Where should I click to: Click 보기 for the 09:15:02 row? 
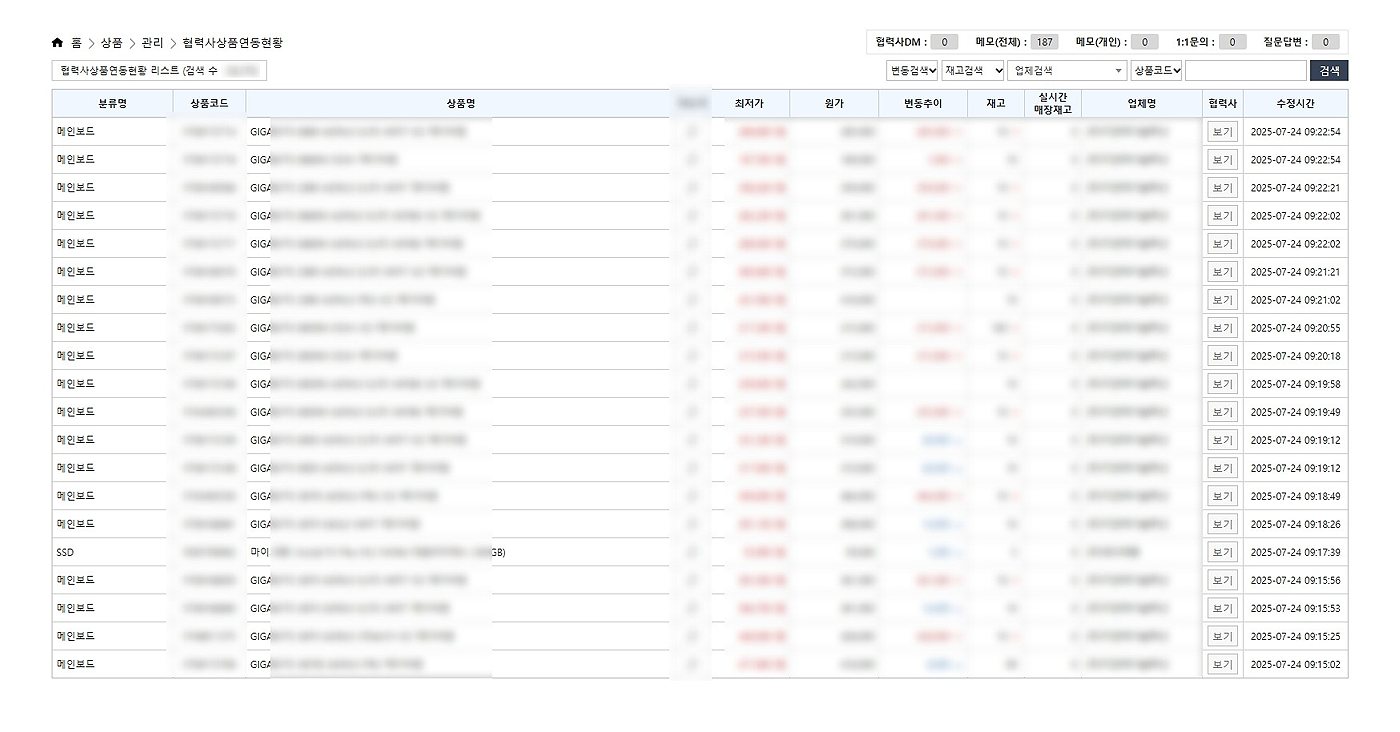1222,664
